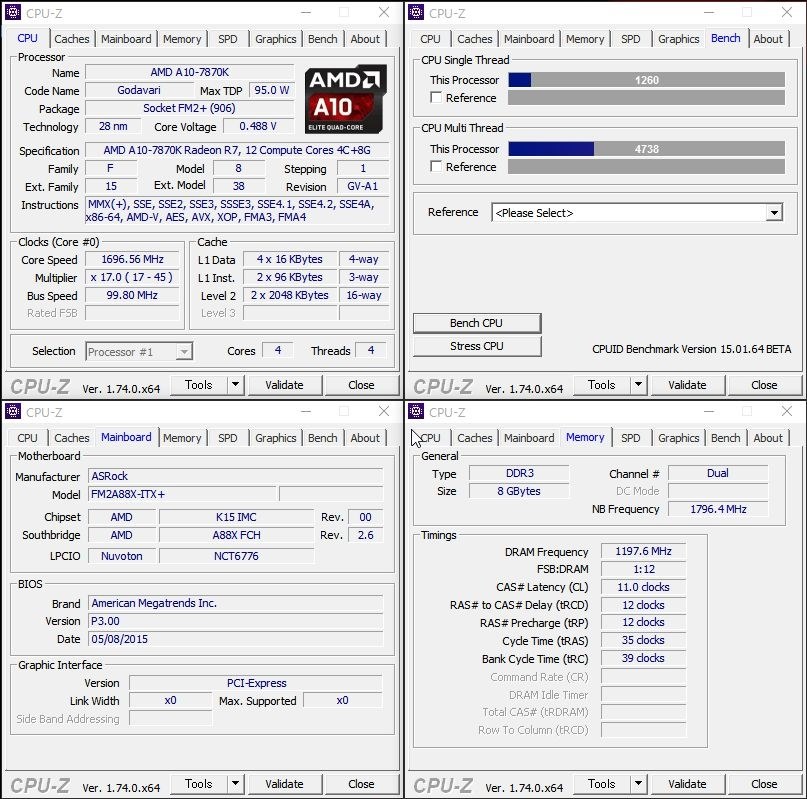Click the CPU-Z logo in the Mainboard window
The image size is (807, 799).
(x=41, y=783)
